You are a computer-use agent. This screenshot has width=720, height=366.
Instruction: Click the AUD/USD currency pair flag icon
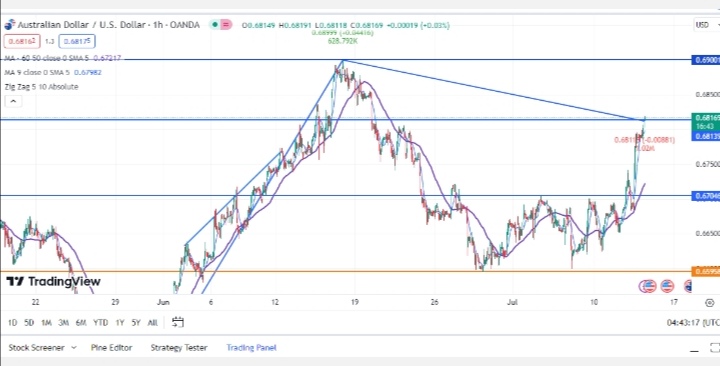[x=10, y=25]
